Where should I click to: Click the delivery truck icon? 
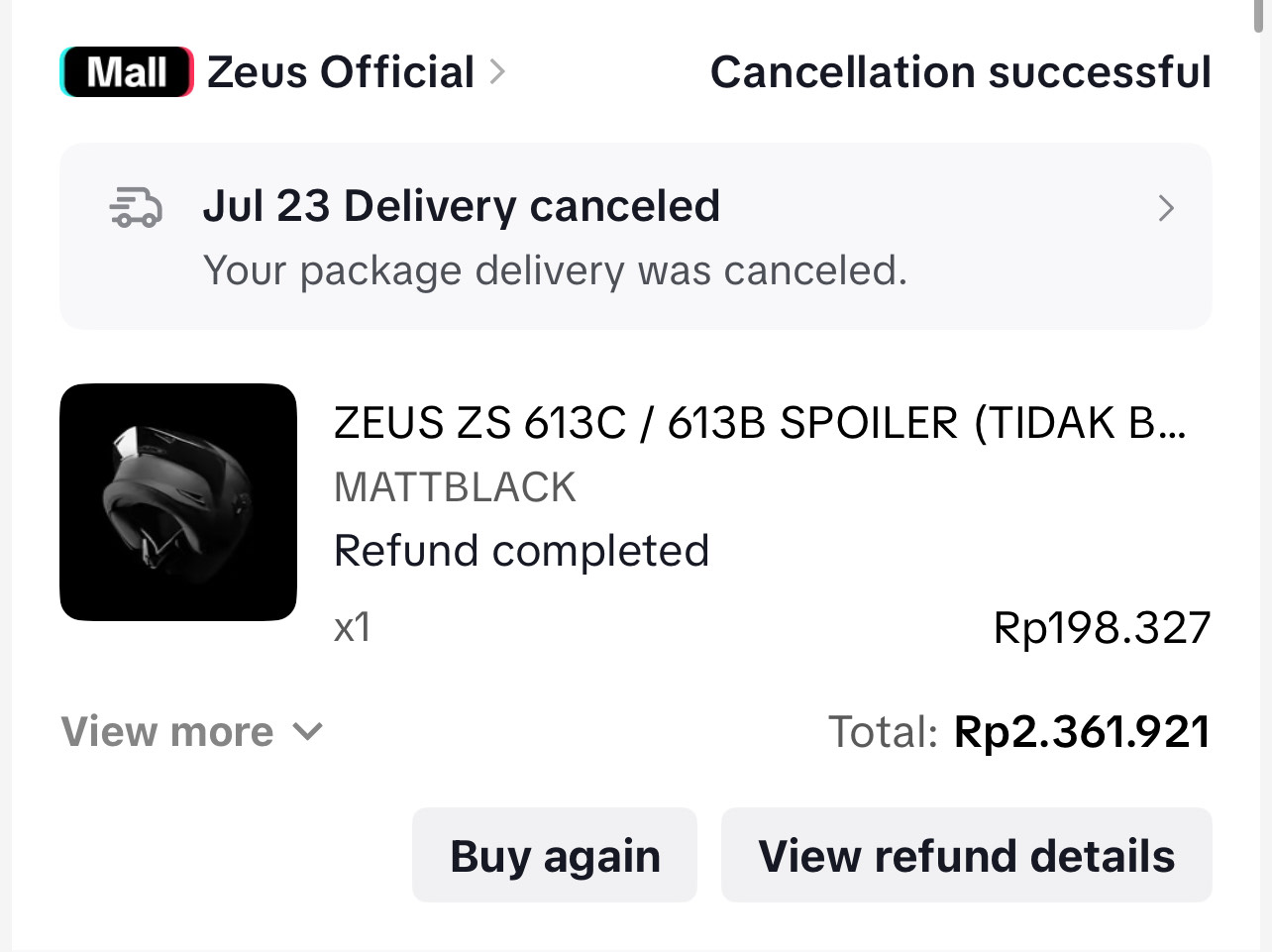(x=136, y=208)
